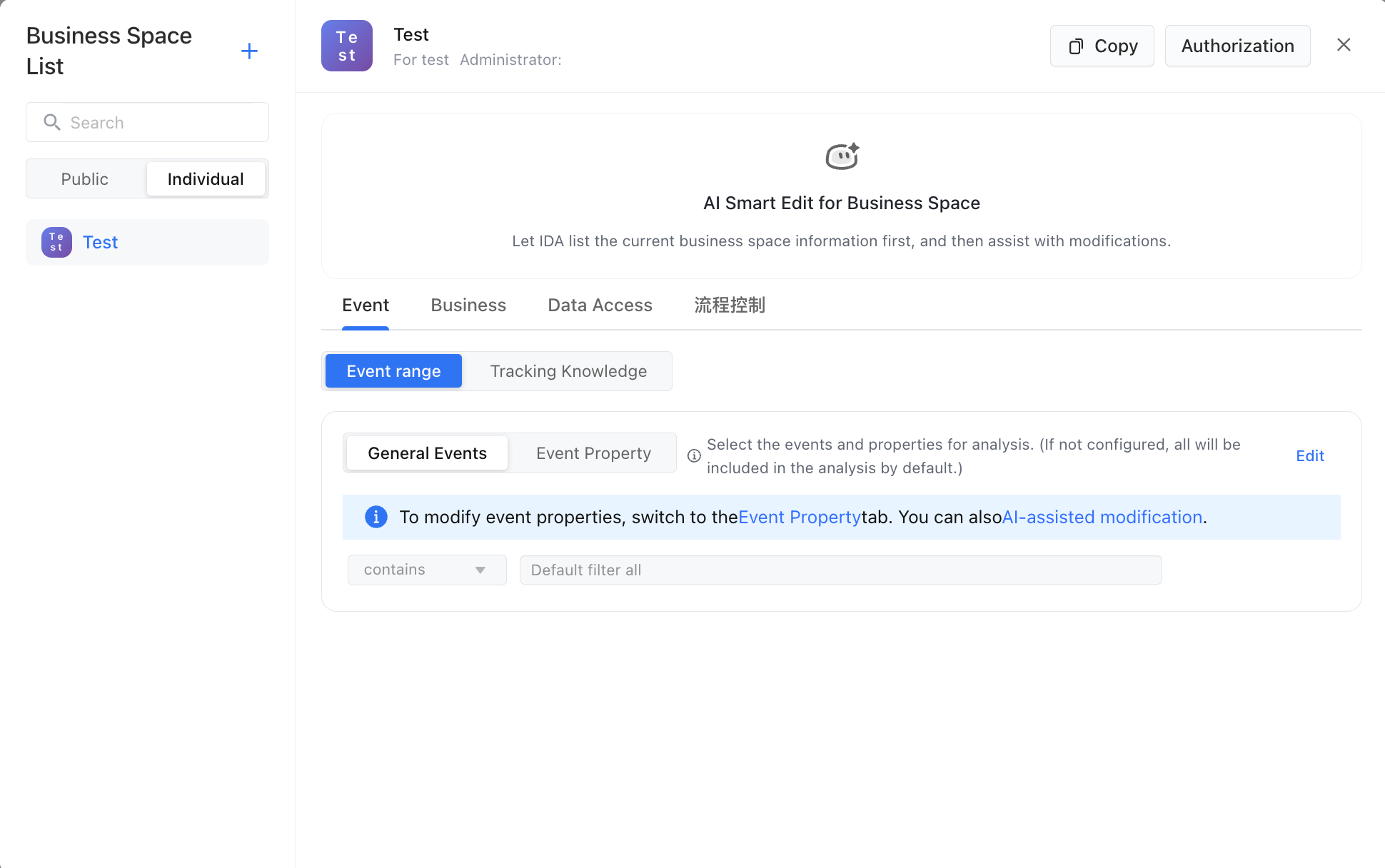
Task: Follow the AI-assisted modification link
Action: tap(1102, 517)
